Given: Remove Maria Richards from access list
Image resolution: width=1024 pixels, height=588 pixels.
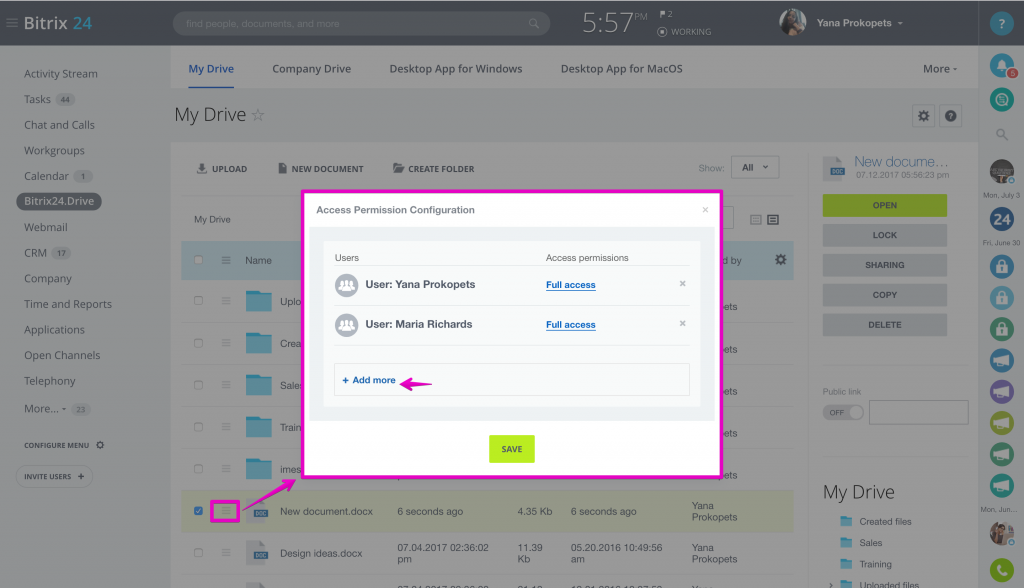Looking at the screenshot, I should (682, 323).
